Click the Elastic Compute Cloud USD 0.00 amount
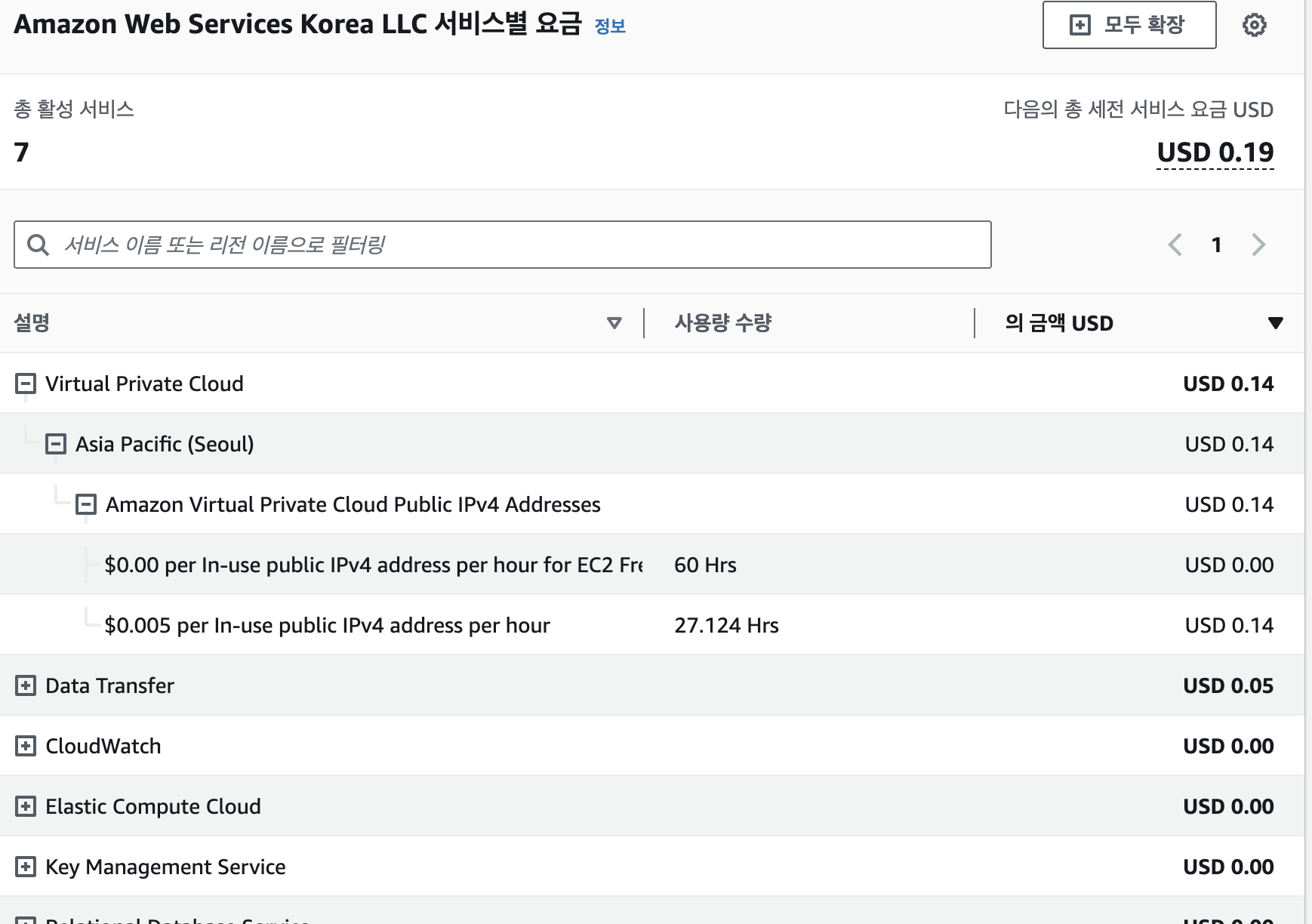 (x=1228, y=806)
